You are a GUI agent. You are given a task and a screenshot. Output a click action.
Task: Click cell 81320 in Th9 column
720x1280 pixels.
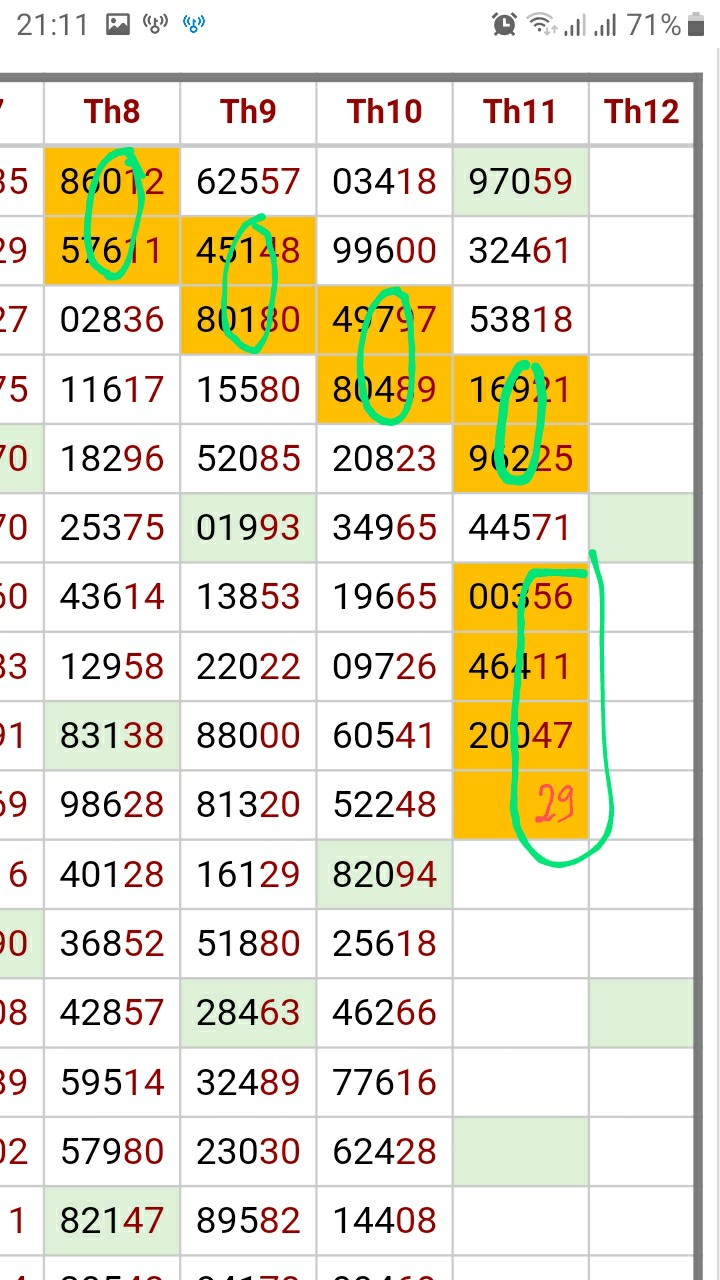tap(248, 805)
